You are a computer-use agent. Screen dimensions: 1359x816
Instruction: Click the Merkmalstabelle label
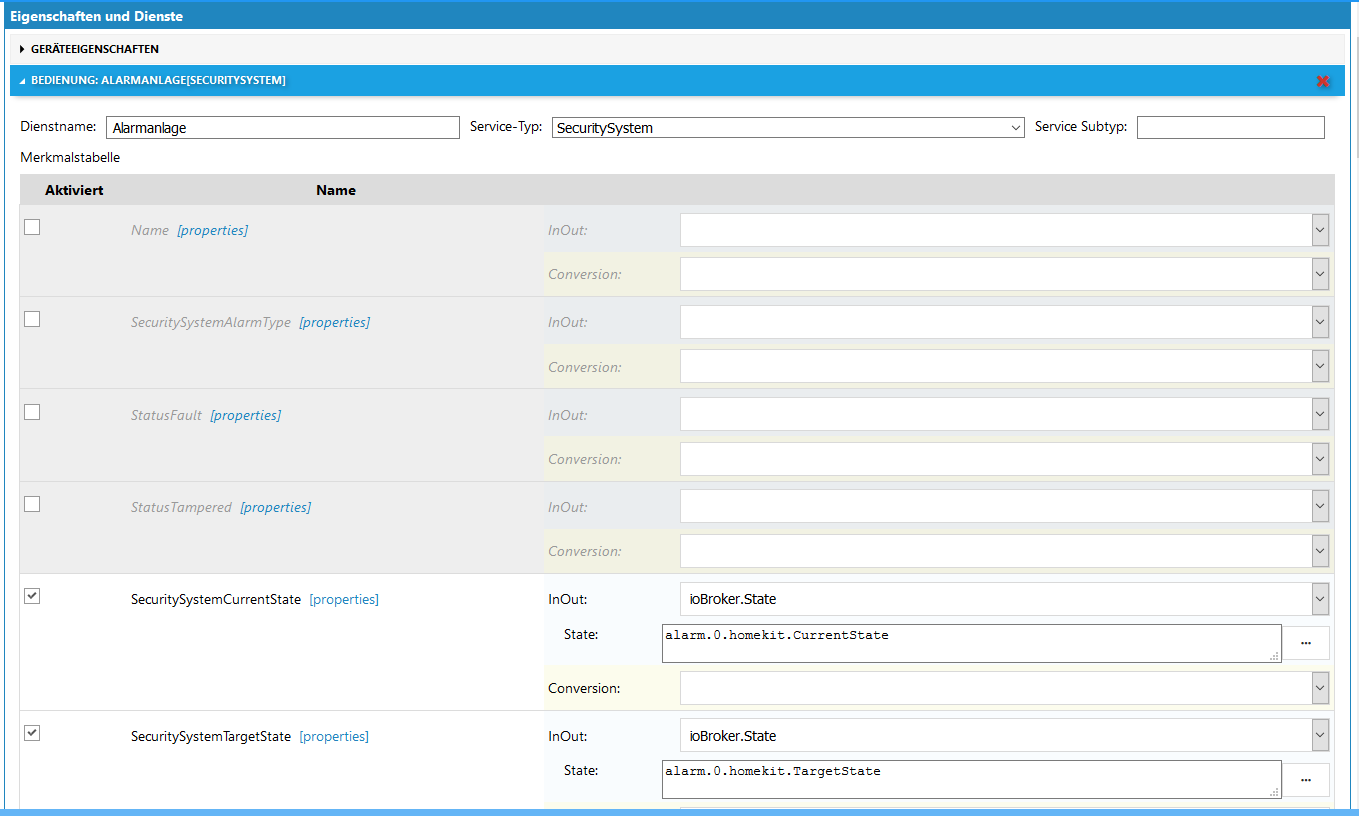tap(70, 158)
